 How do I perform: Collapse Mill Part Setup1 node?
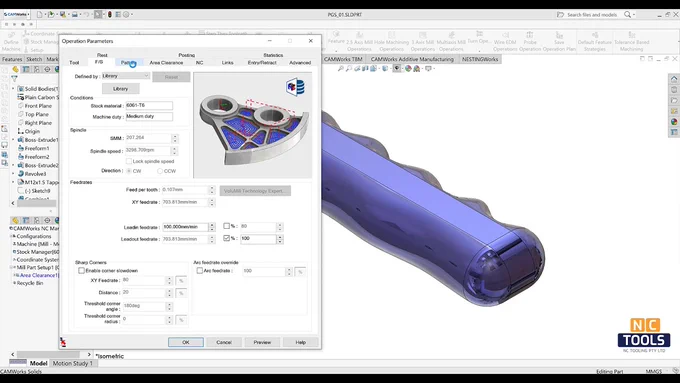tap(12, 268)
